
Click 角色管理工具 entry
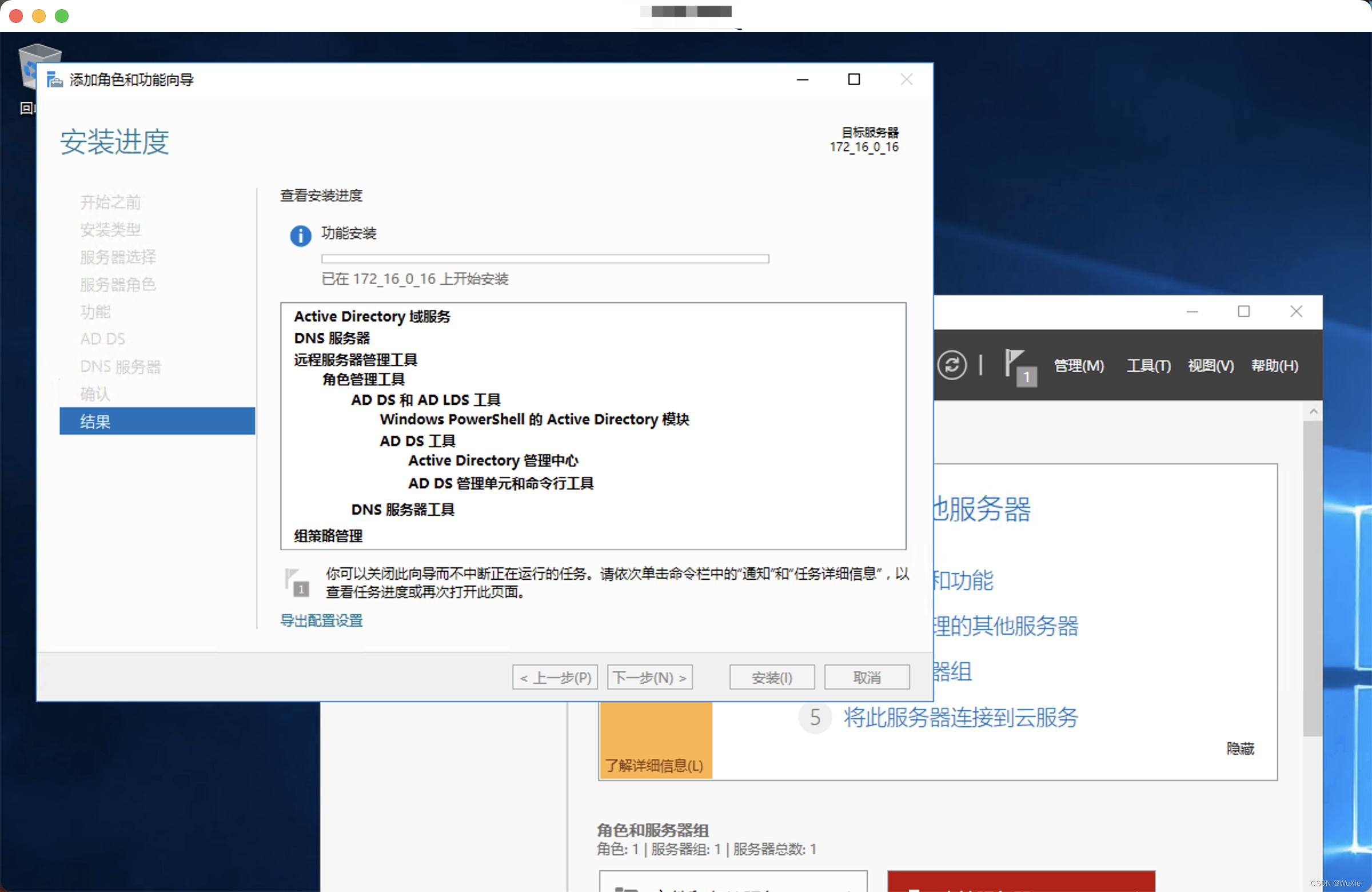363,379
